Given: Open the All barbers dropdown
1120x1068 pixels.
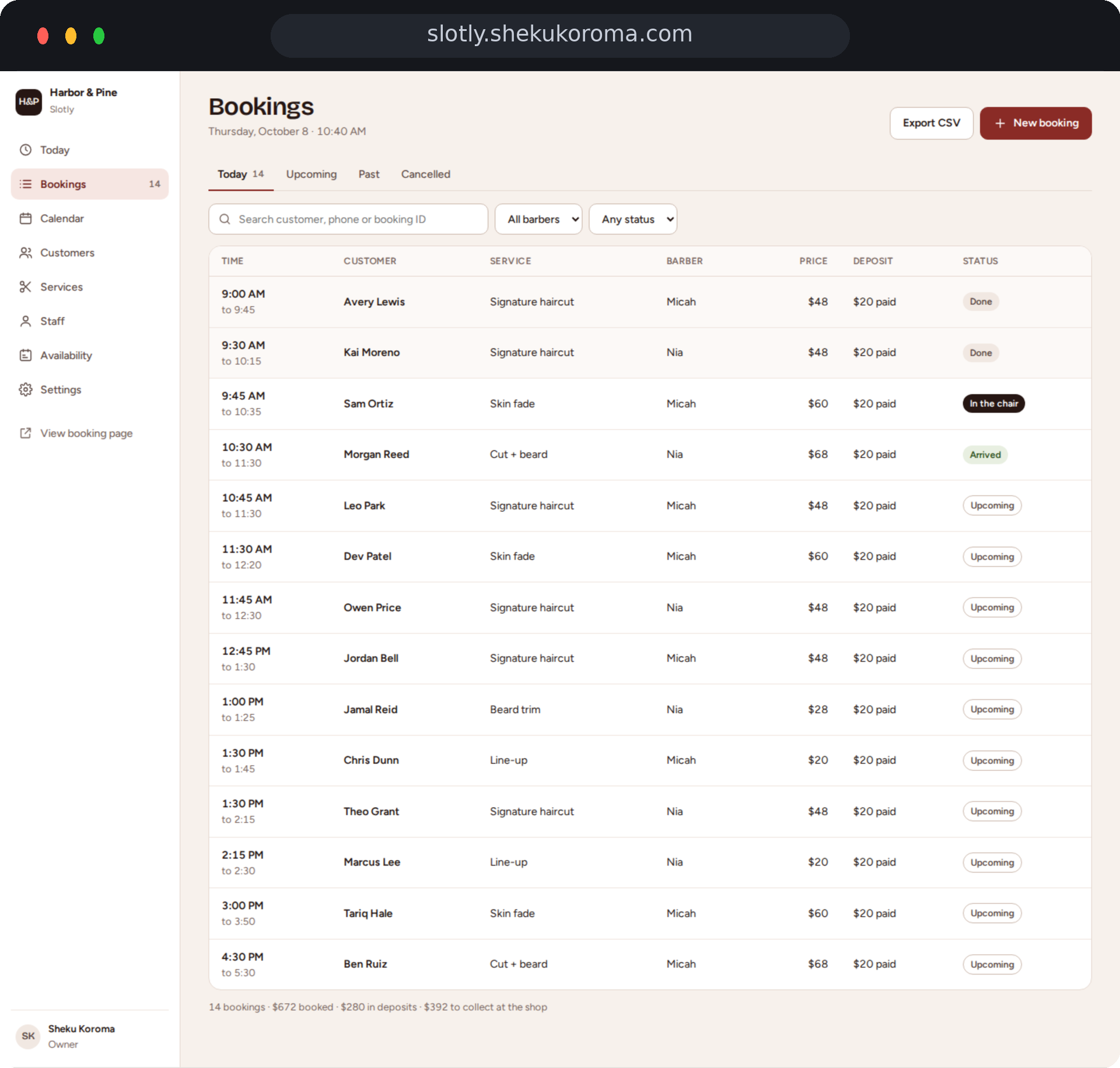Looking at the screenshot, I should [538, 219].
